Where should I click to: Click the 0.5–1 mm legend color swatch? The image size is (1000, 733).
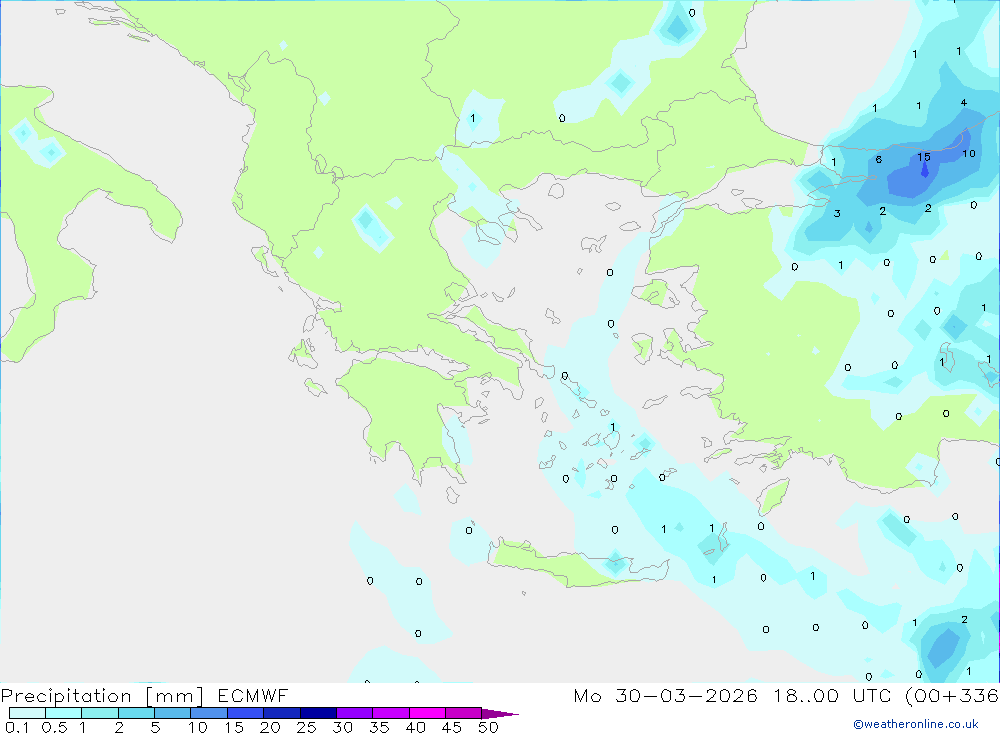[63, 713]
